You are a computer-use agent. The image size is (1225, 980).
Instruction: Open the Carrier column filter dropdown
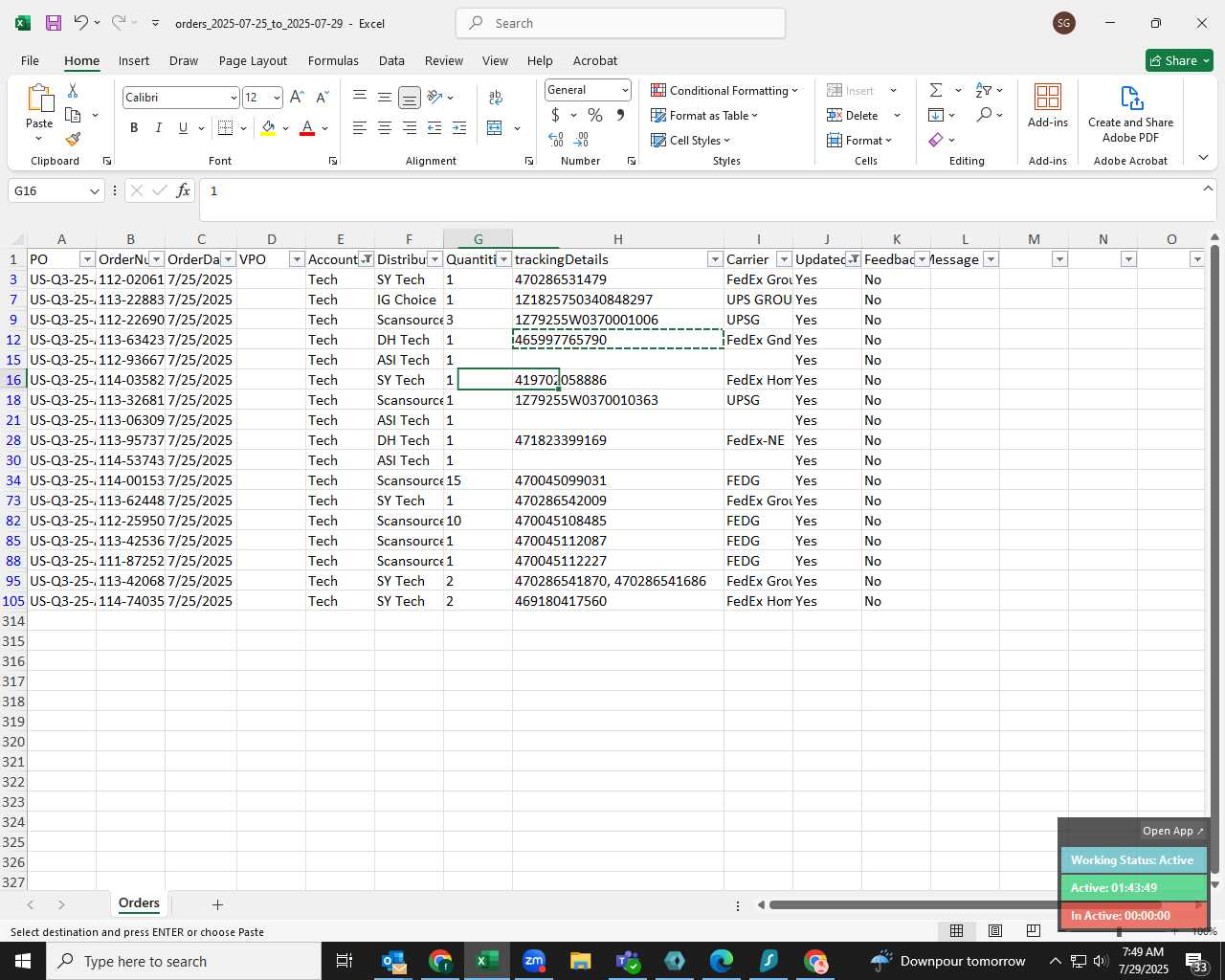[784, 259]
